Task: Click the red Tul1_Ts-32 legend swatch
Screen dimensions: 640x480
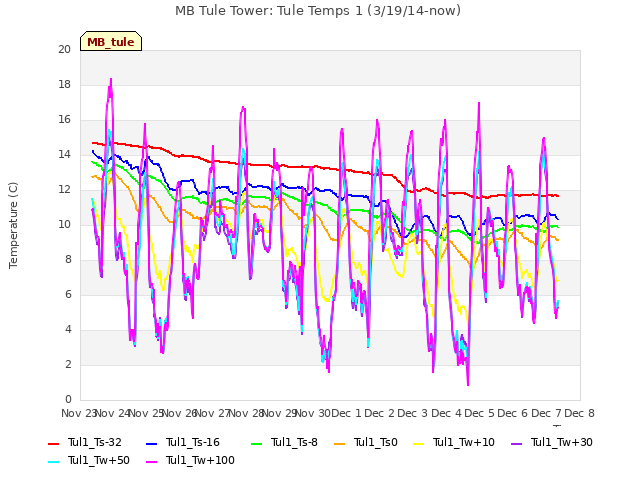Action: click(53, 444)
